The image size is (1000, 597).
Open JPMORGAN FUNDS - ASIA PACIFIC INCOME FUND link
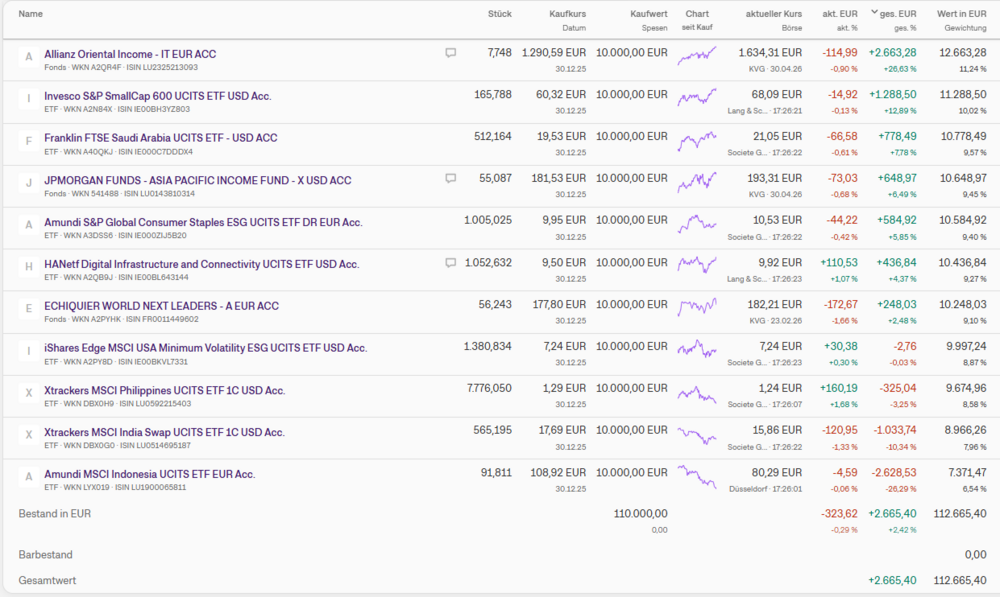(x=198, y=181)
